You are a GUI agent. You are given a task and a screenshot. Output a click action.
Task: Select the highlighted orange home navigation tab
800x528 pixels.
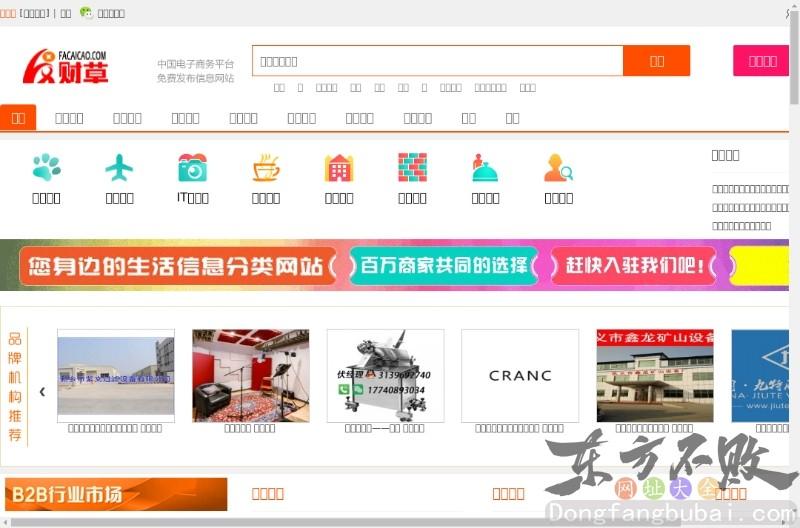pos(18,118)
